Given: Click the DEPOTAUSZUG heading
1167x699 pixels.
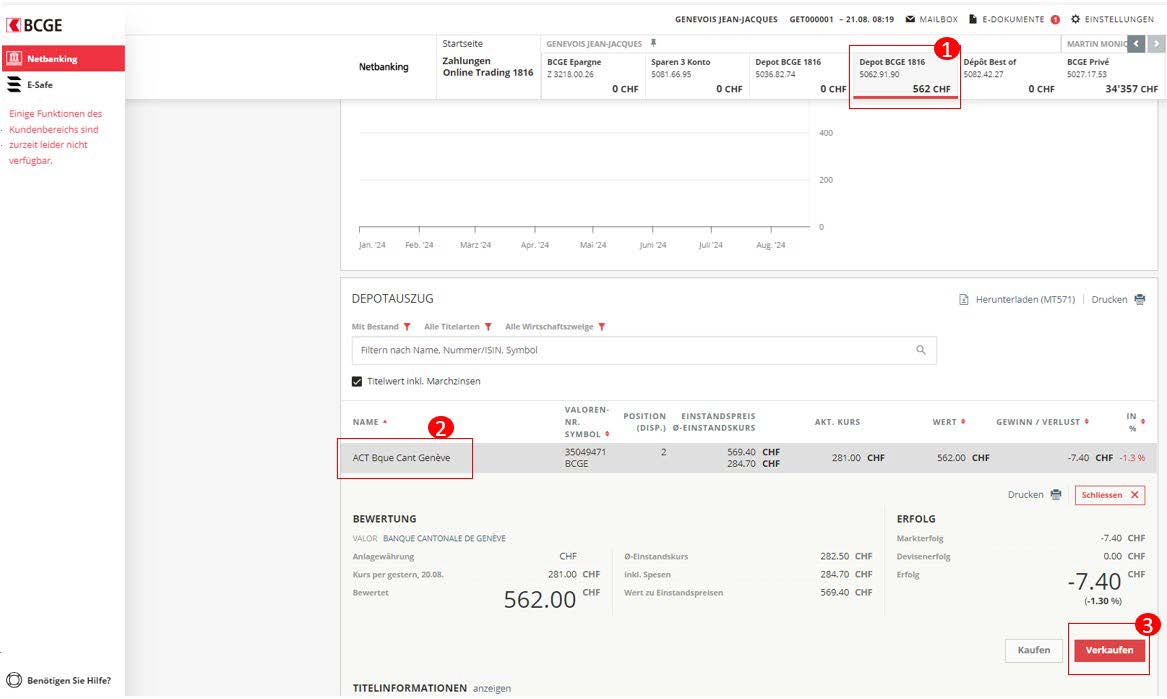Looking at the screenshot, I should click(x=392, y=299).
